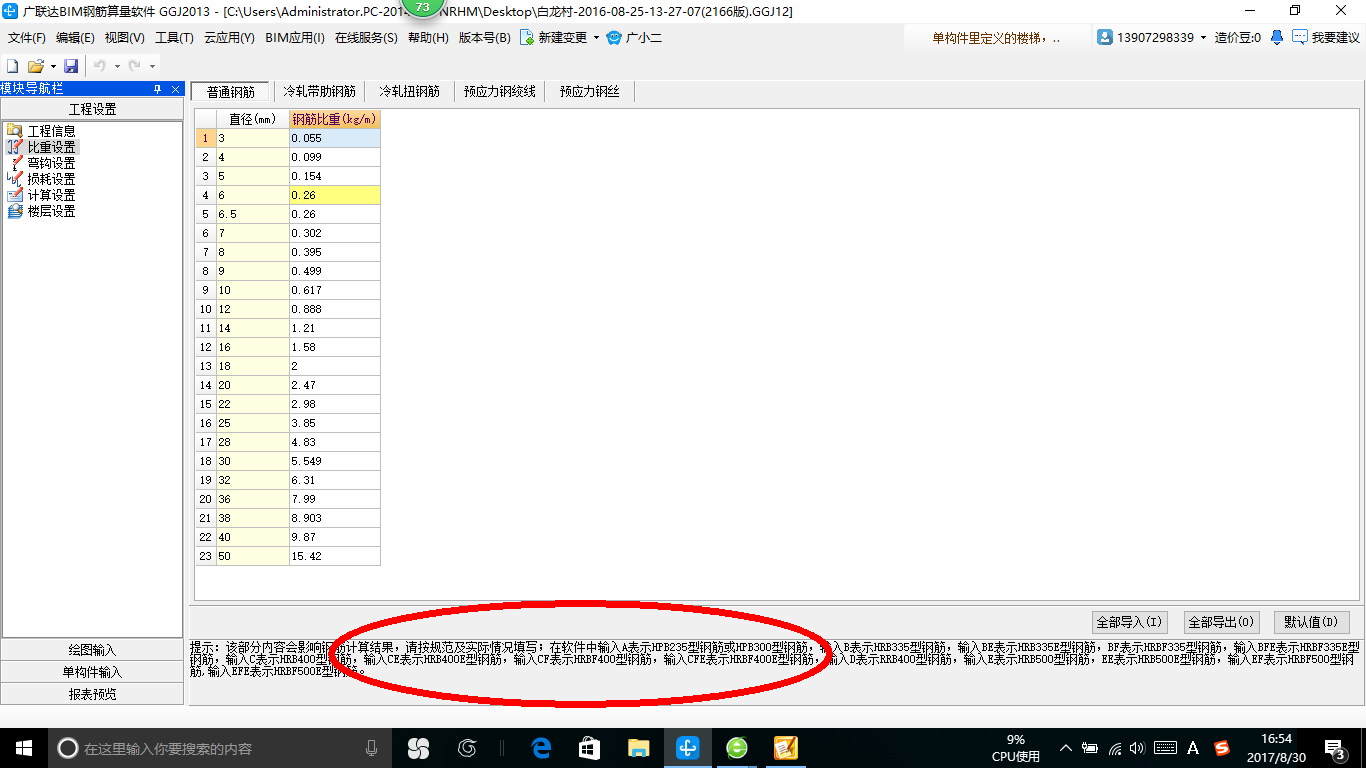Select row number 13 header
Image resolution: width=1366 pixels, height=768 pixels.
(x=205, y=366)
